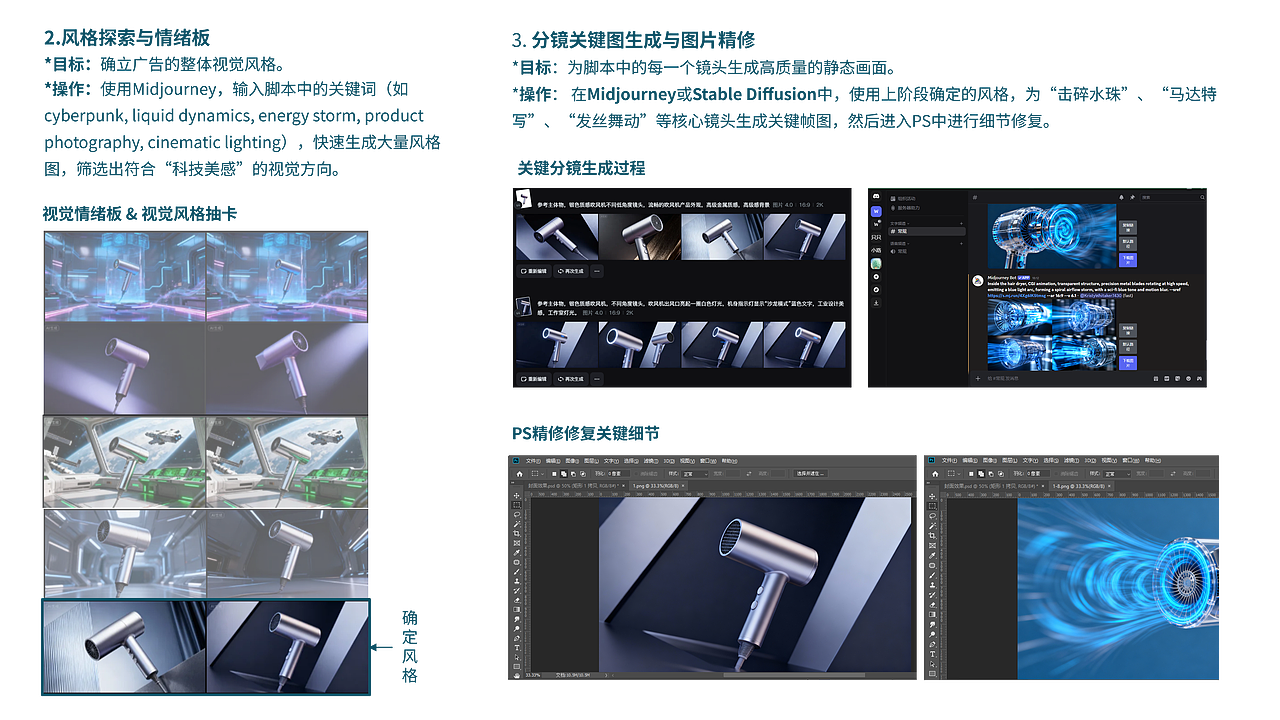Select Type tool in left Photoshop toolbar
This screenshot has height=720, width=1280.
(517, 647)
